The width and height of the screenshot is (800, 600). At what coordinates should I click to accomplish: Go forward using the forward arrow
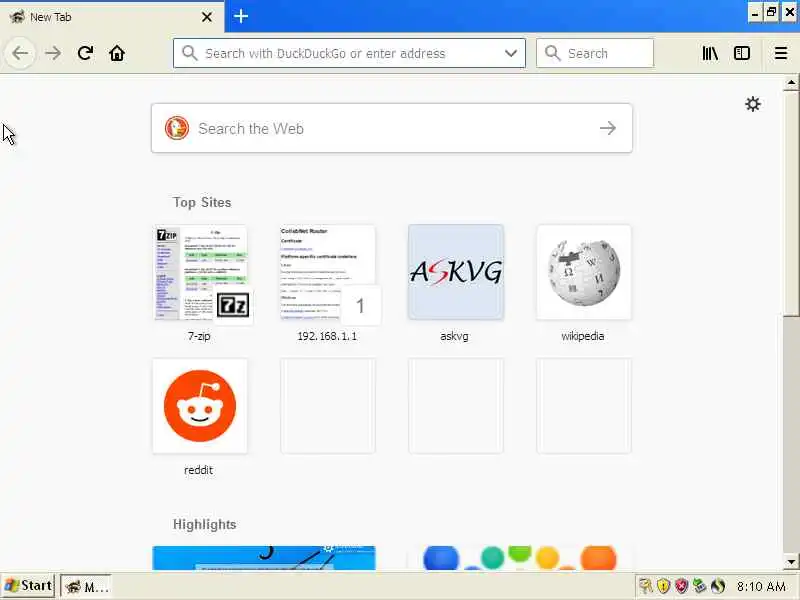point(53,53)
